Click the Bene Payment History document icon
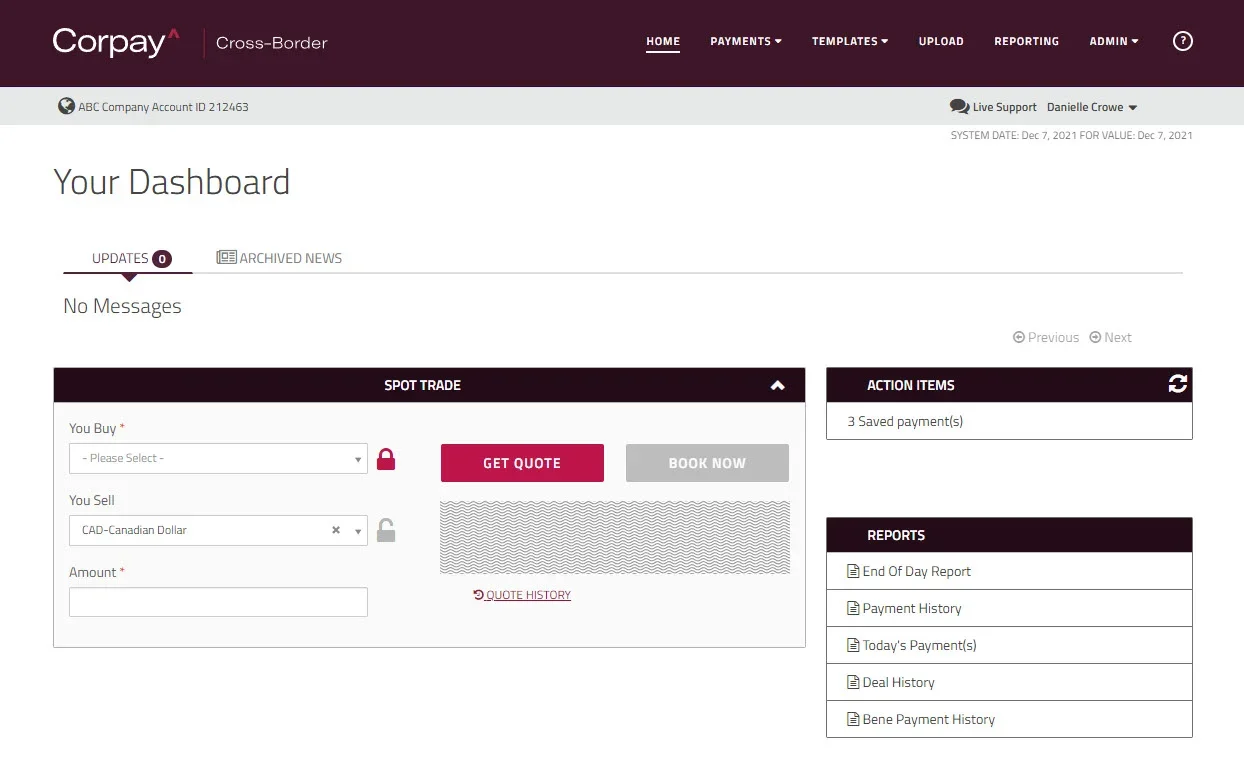 point(853,719)
